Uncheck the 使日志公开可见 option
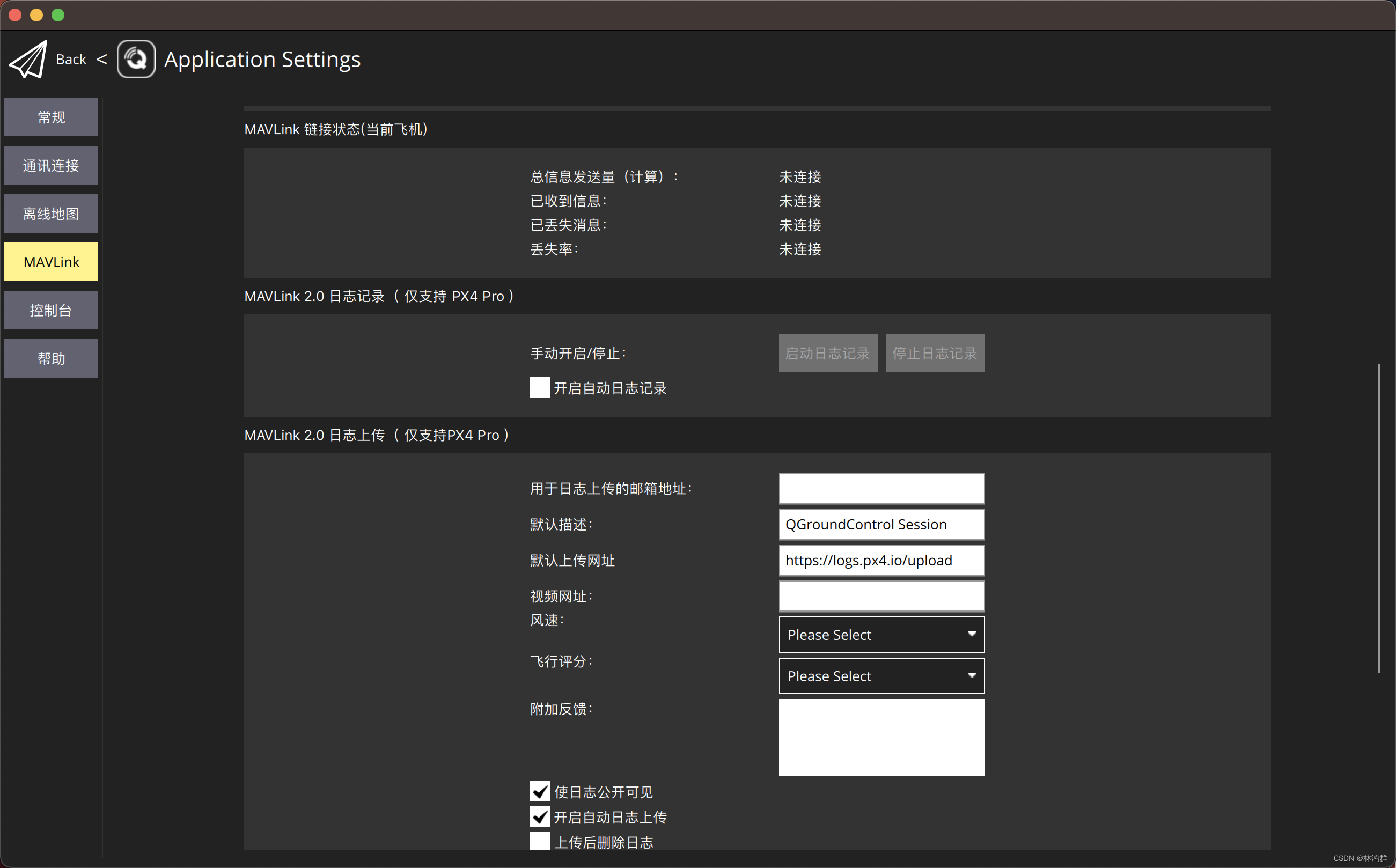This screenshot has width=1396, height=868. click(539, 791)
